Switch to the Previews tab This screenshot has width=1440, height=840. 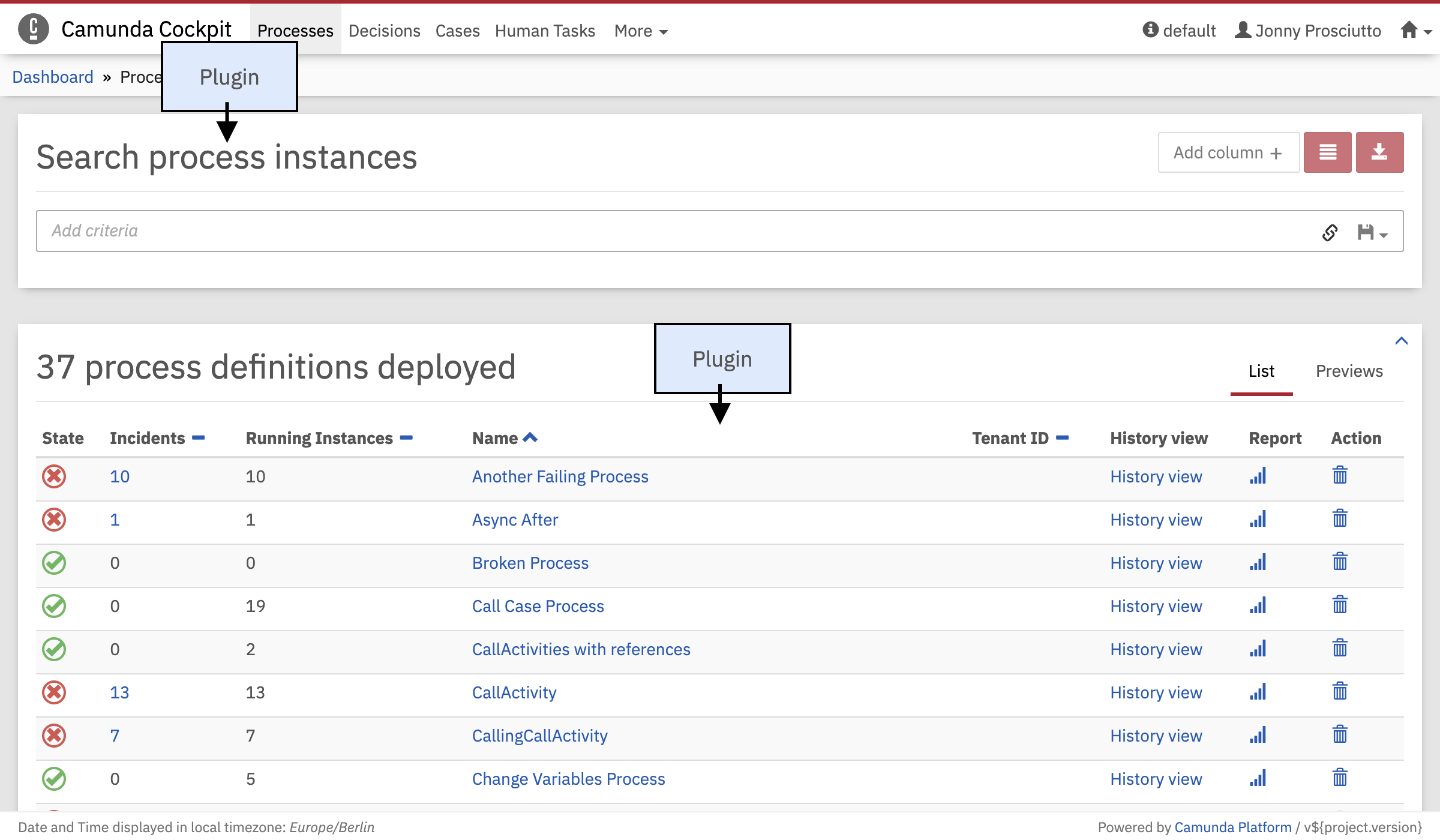(1349, 371)
